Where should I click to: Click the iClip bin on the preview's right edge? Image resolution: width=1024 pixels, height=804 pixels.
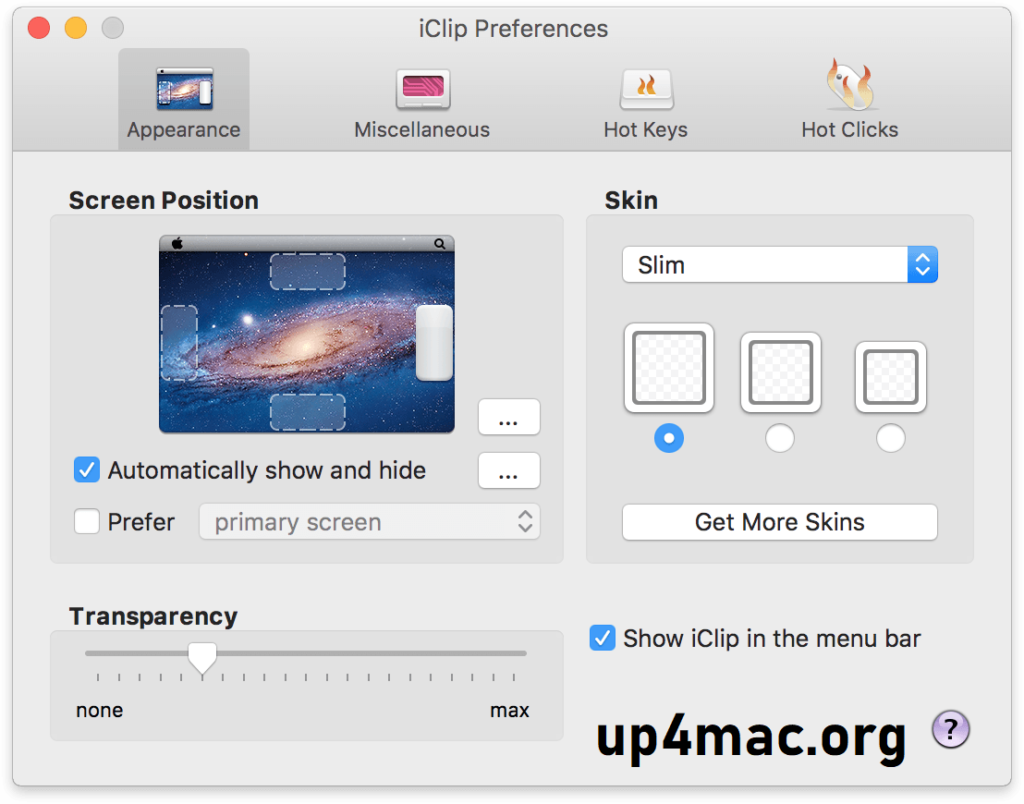(434, 344)
